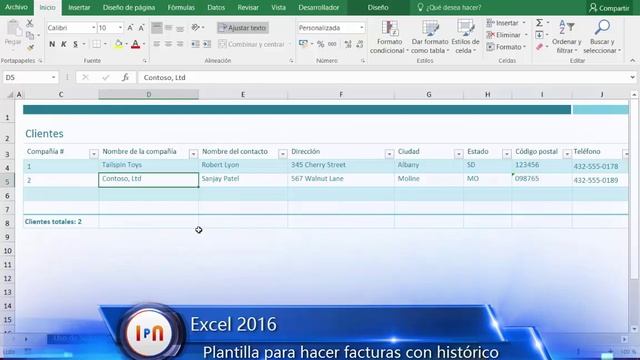Viewport: 640px width, 360px height.
Task: Open the font name Calibri dropdown
Action: (x=93, y=28)
